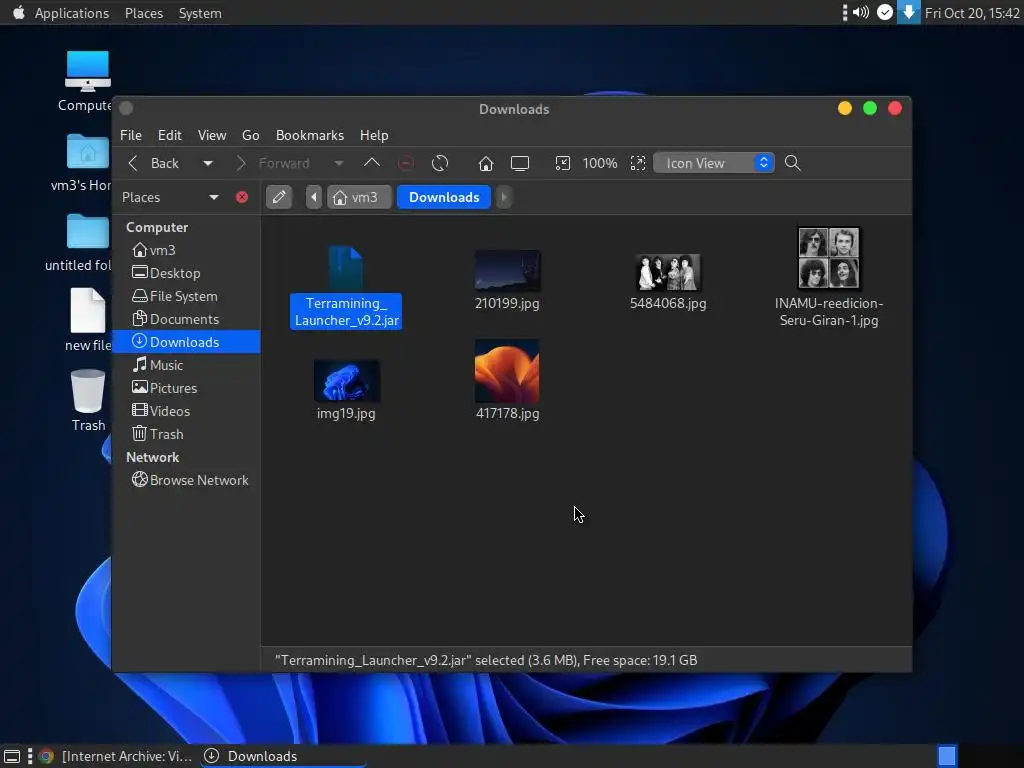
Task: Click the blue download arrow tray icon
Action: 908,12
